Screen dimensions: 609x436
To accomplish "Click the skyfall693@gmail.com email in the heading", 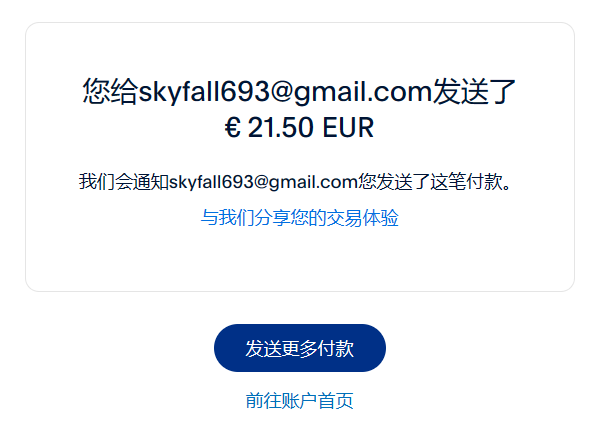I will point(285,91).
